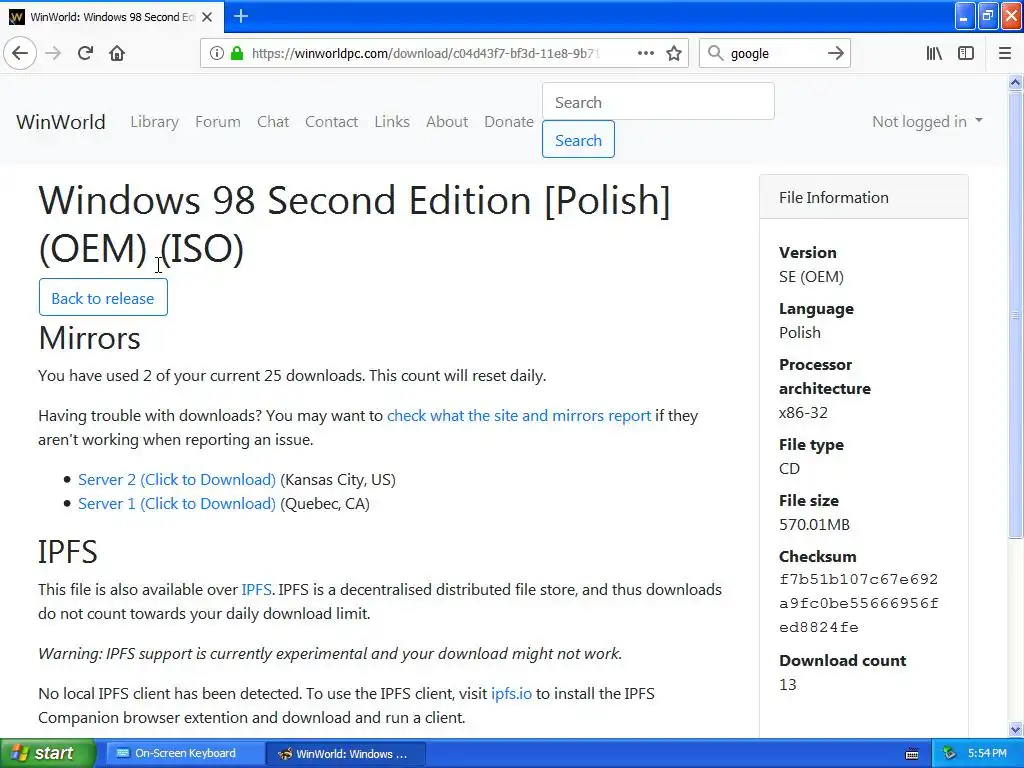Click the vertical scrollbar thumb
The width and height of the screenshot is (1024, 768).
coord(1015,315)
